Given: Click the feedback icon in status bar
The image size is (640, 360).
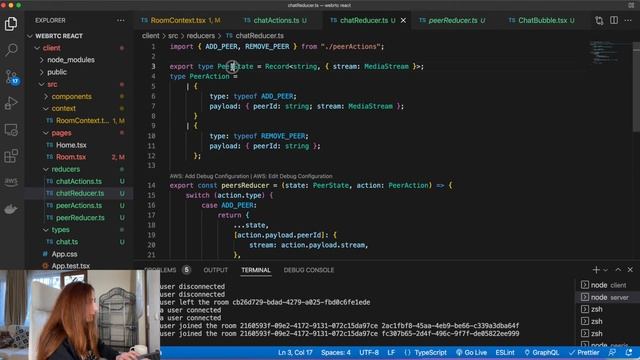Looking at the screenshot, I should pos(612,352).
